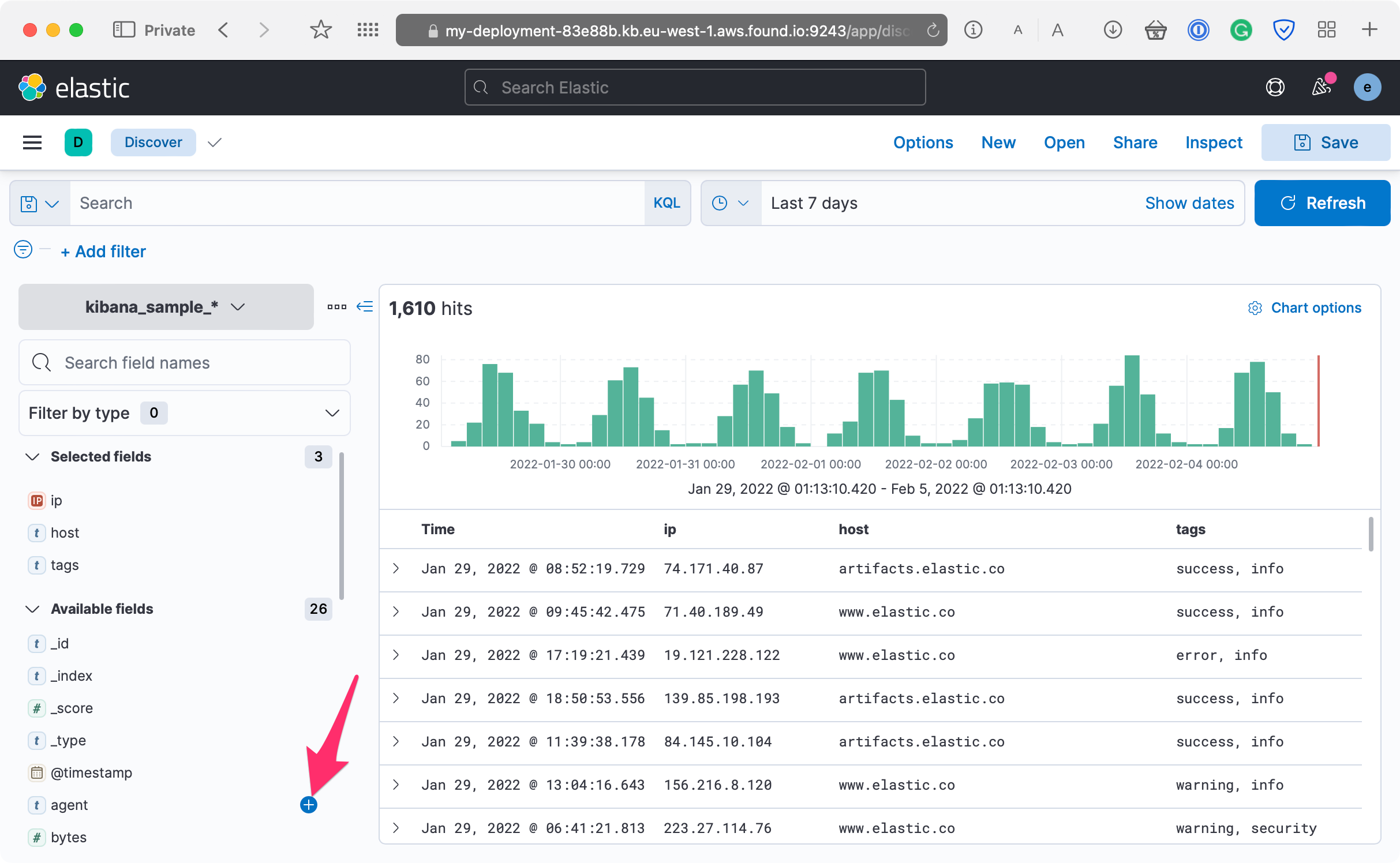The height and width of the screenshot is (863, 1400).
Task: Click the Share menu item
Action: point(1135,142)
